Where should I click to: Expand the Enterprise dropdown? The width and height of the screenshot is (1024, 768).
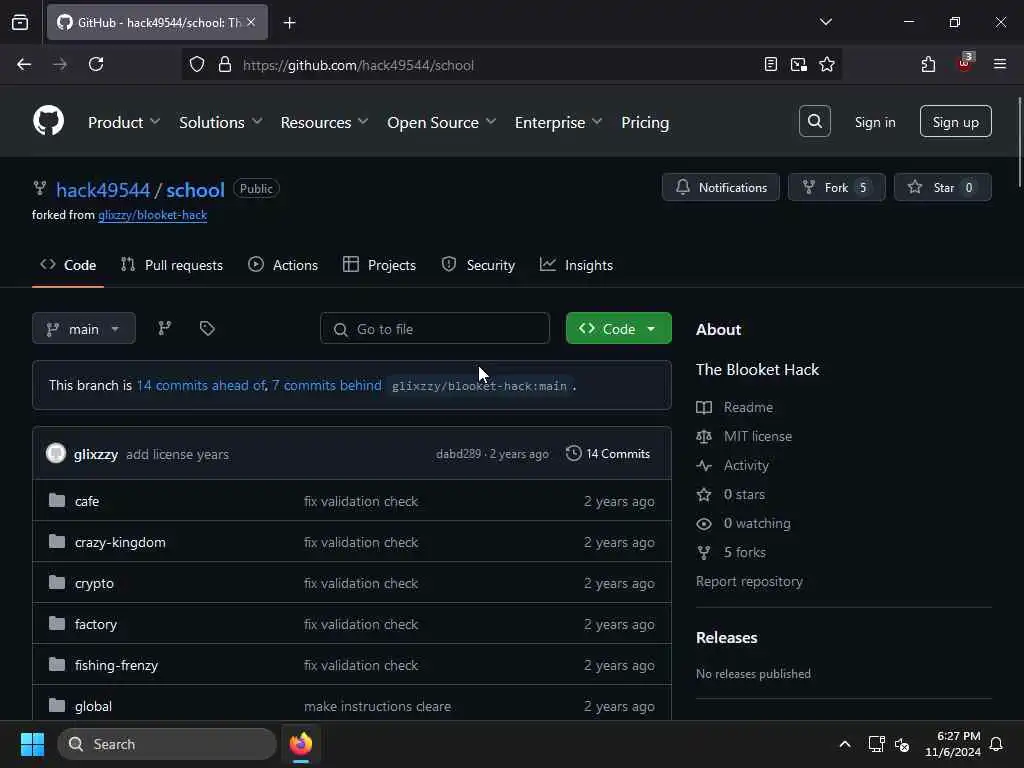[558, 122]
